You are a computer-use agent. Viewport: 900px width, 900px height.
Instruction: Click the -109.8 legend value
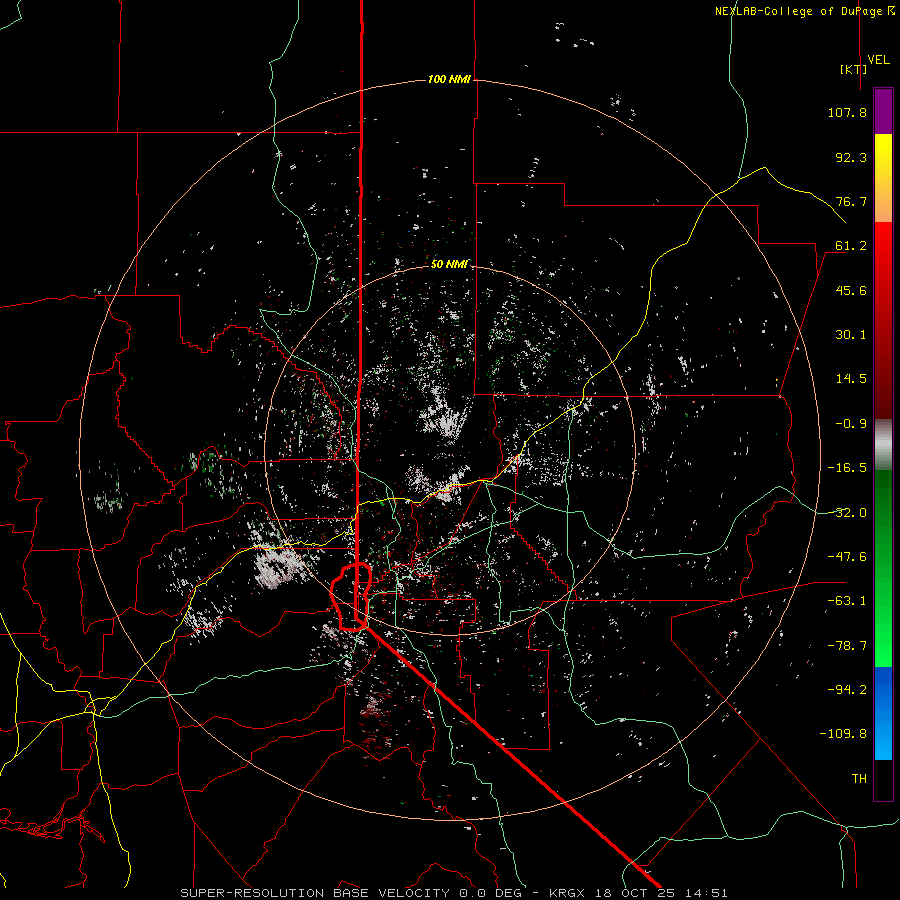[843, 734]
